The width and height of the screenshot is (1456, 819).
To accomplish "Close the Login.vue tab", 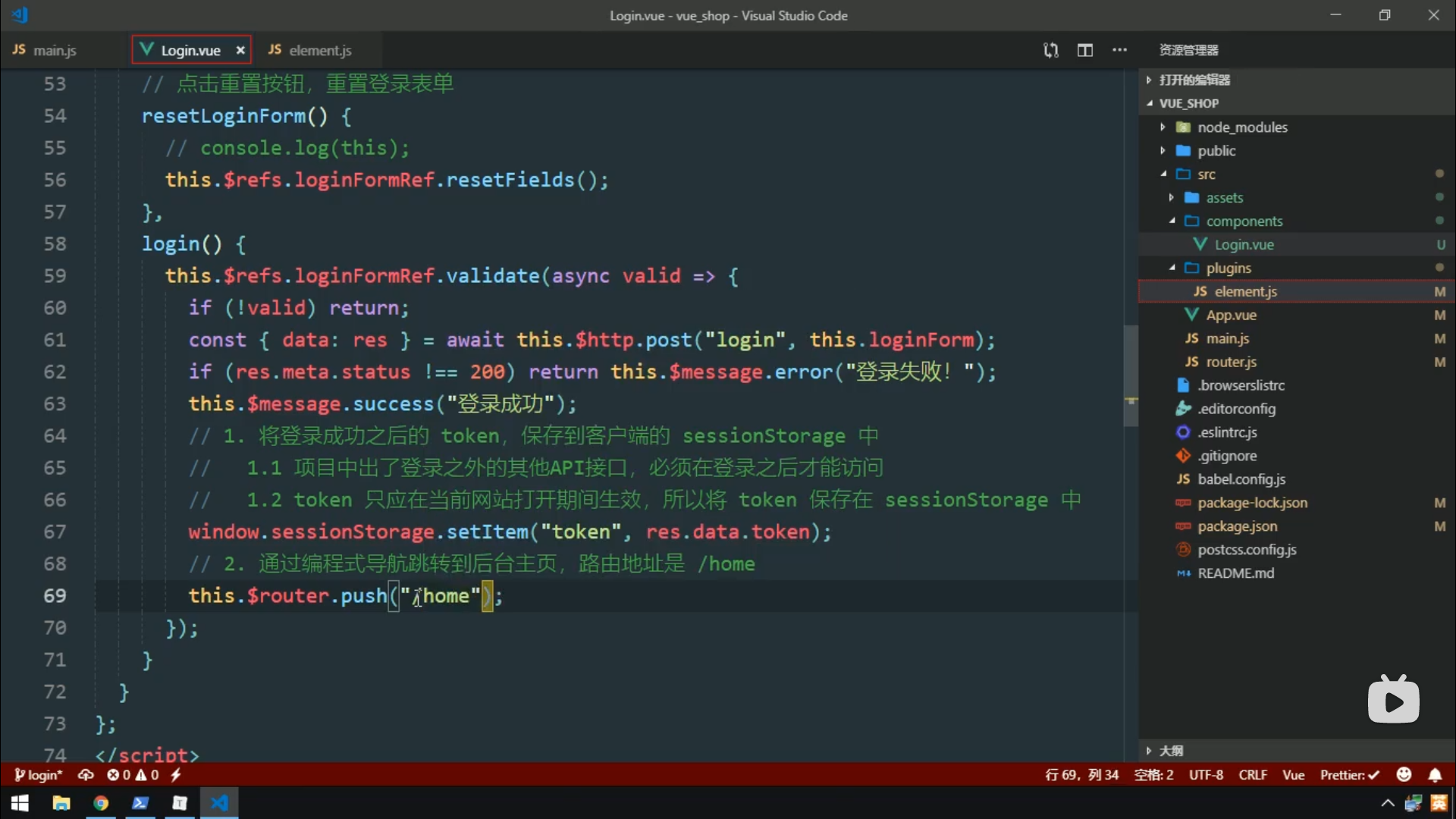I will point(240,50).
